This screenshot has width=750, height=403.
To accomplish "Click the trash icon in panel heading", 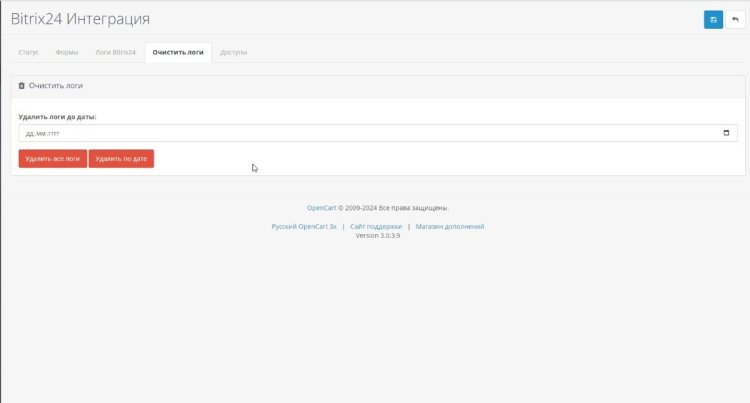I will coord(22,86).
